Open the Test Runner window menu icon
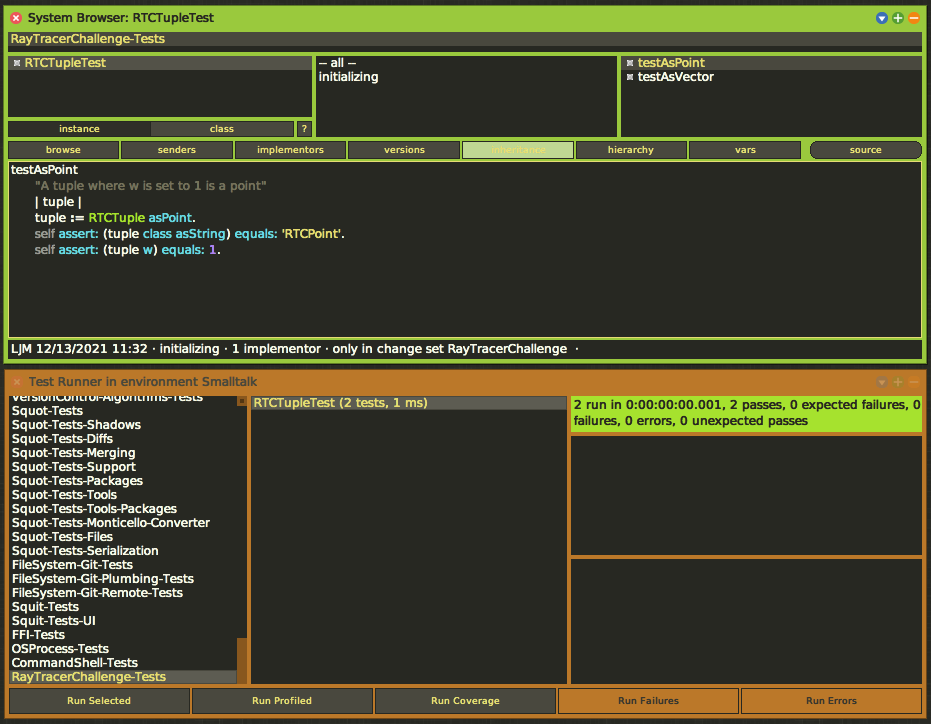 coord(882,382)
